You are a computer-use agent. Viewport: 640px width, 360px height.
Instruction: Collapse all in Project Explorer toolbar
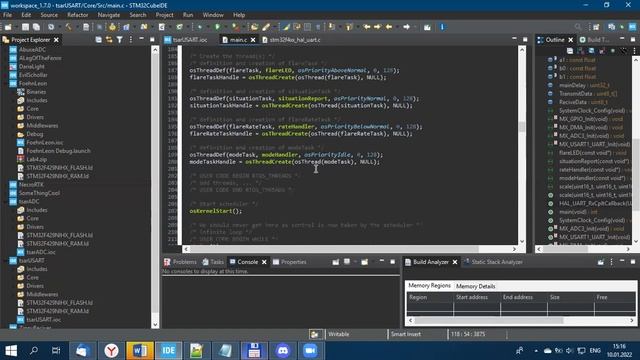[98, 40]
